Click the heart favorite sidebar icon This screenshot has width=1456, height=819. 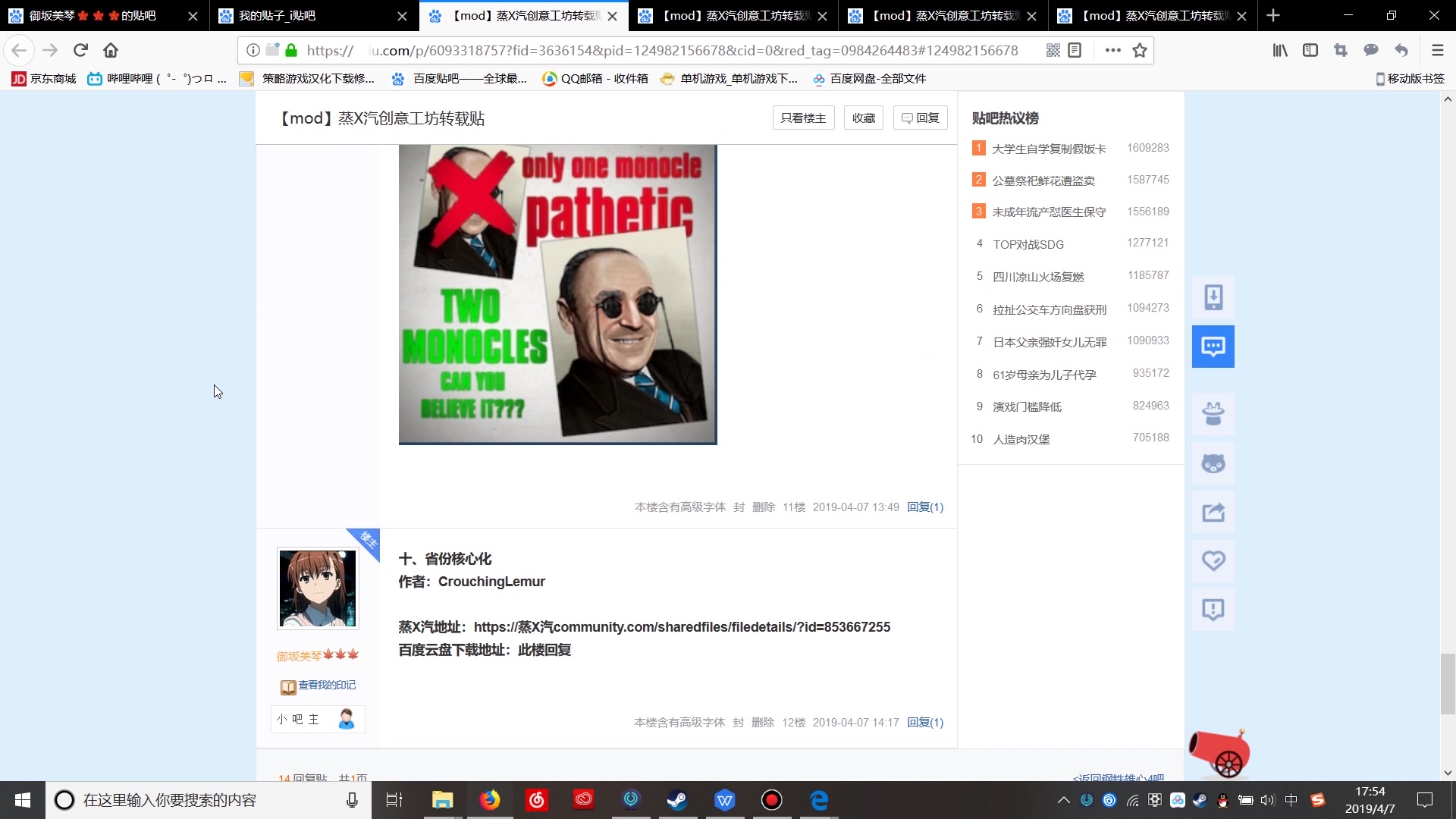click(x=1213, y=560)
